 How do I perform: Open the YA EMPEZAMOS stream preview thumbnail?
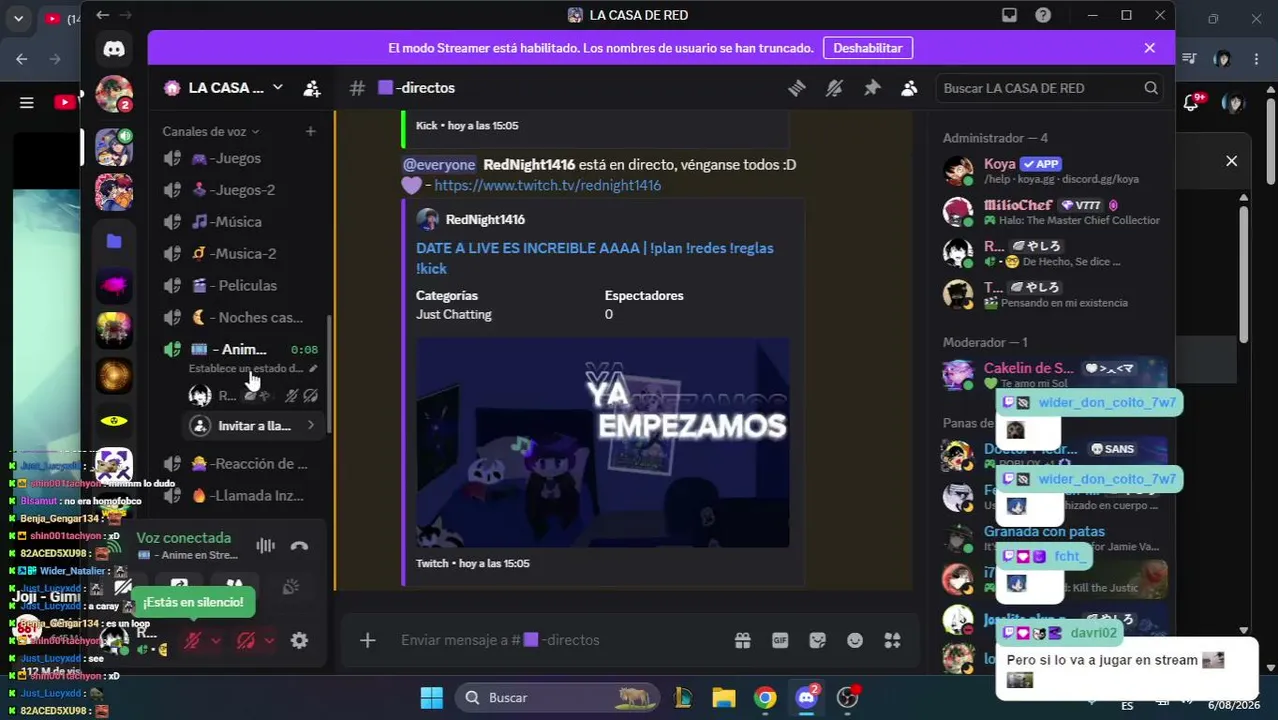click(603, 442)
